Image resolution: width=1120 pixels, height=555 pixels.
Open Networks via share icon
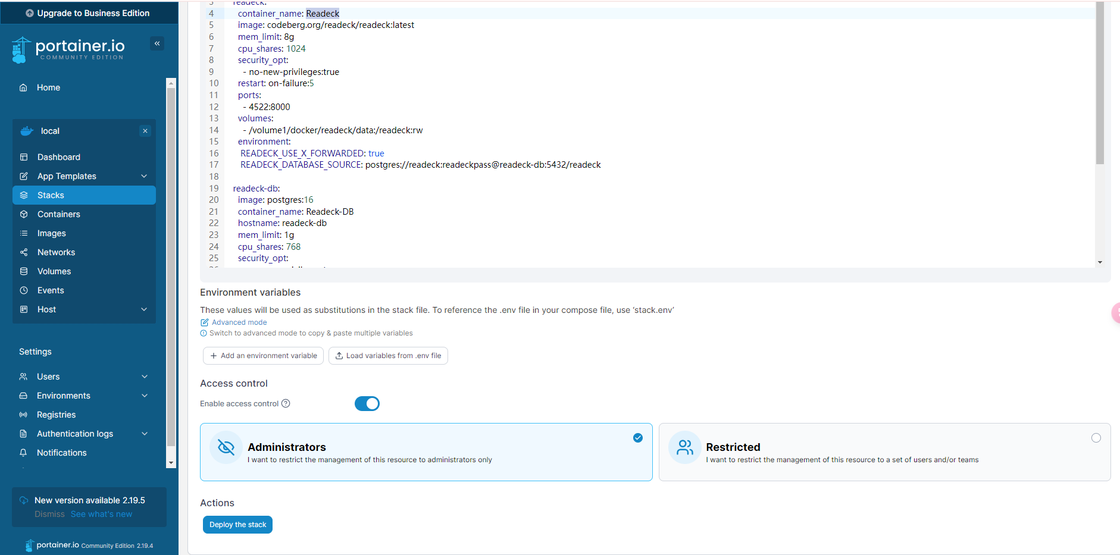point(24,252)
